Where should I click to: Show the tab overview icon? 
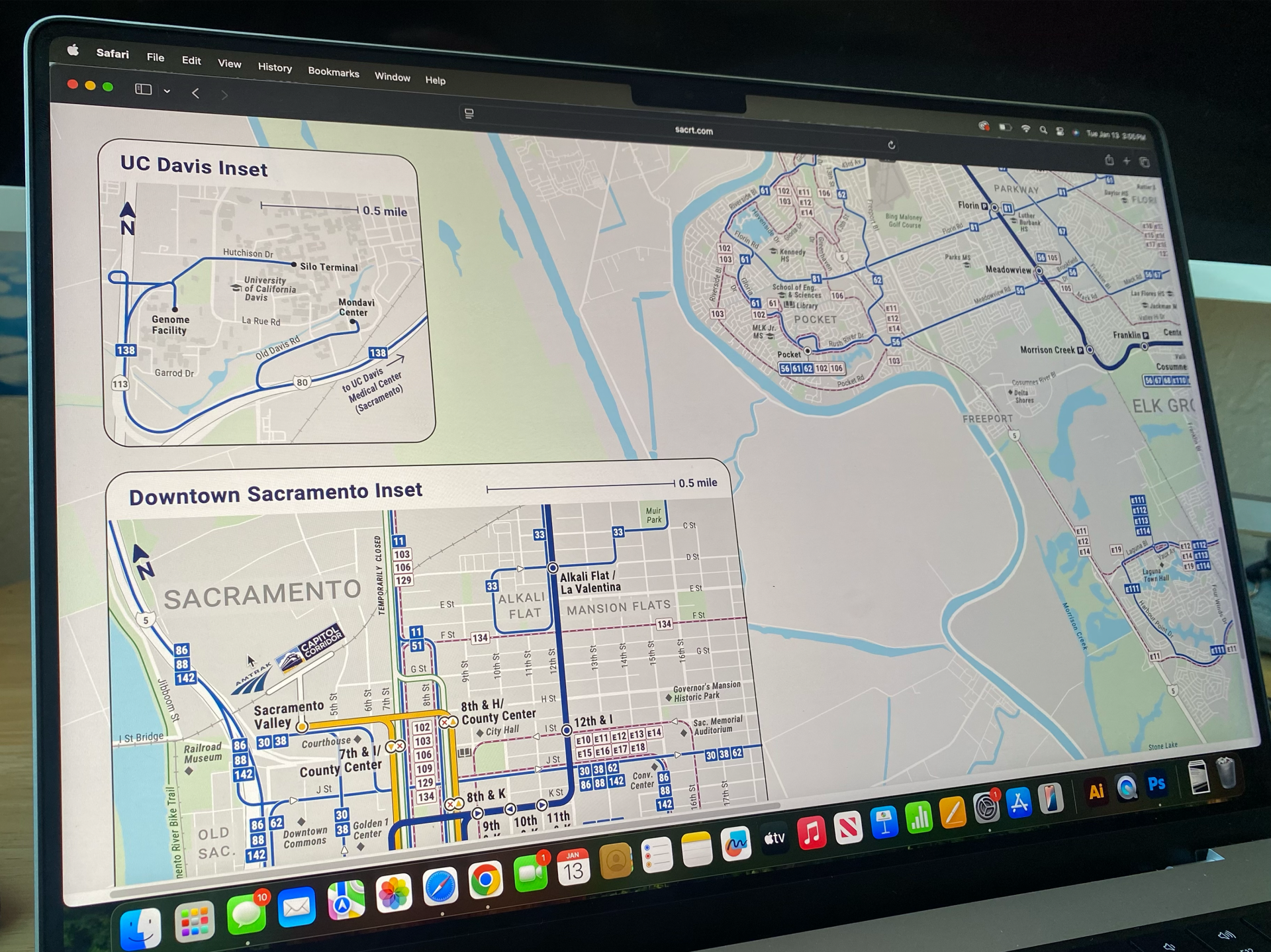[x=1145, y=162]
